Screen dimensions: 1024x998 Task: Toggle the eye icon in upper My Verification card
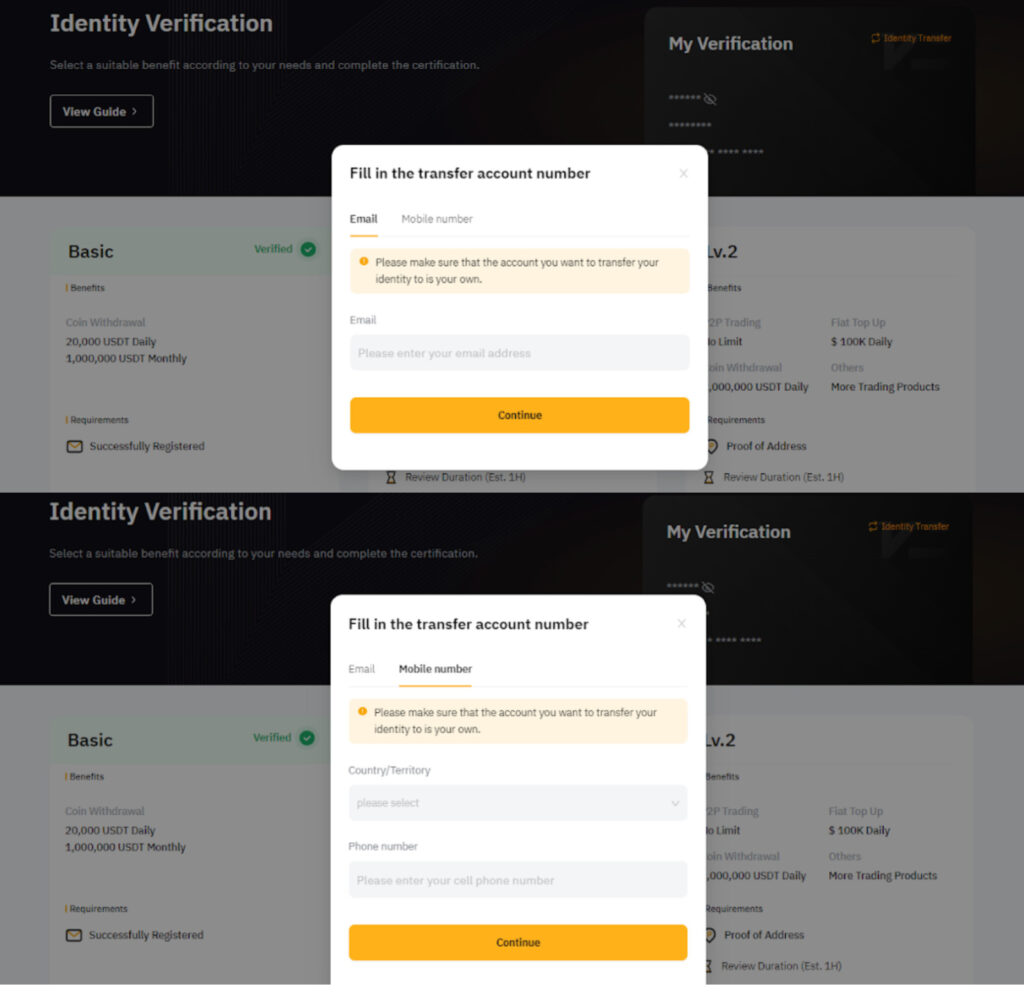pos(710,99)
